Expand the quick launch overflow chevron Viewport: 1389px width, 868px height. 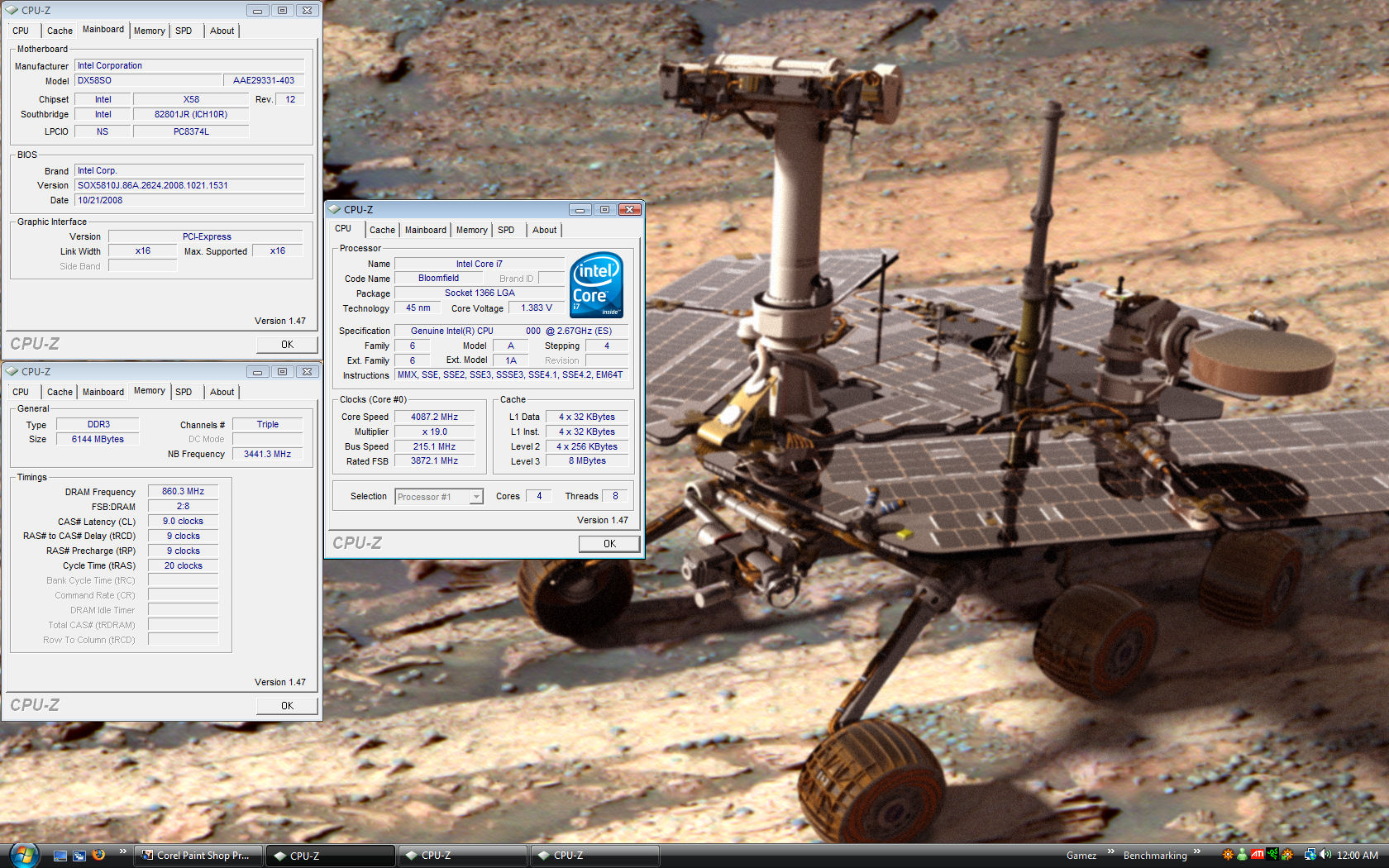(122, 851)
